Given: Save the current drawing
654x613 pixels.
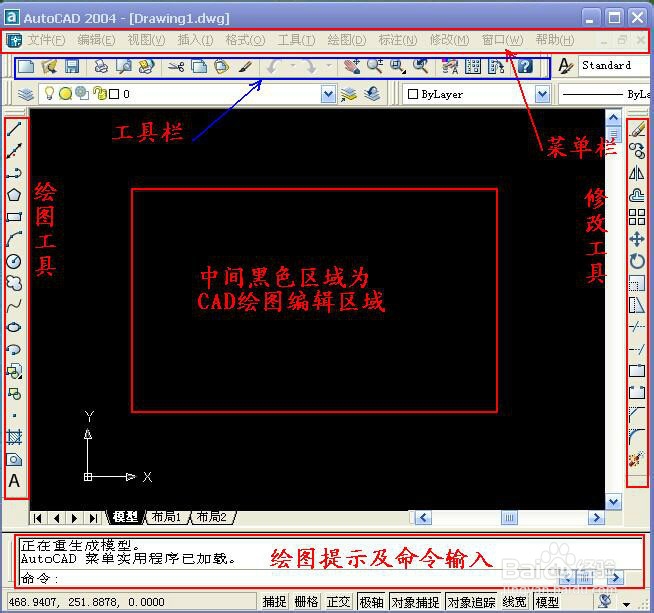Looking at the screenshot, I should 72,66.
